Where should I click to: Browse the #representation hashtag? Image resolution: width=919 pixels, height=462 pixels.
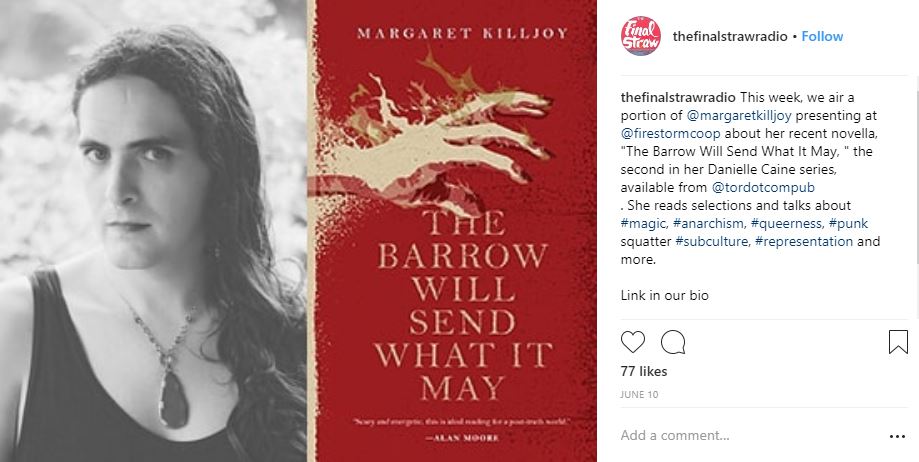point(804,242)
